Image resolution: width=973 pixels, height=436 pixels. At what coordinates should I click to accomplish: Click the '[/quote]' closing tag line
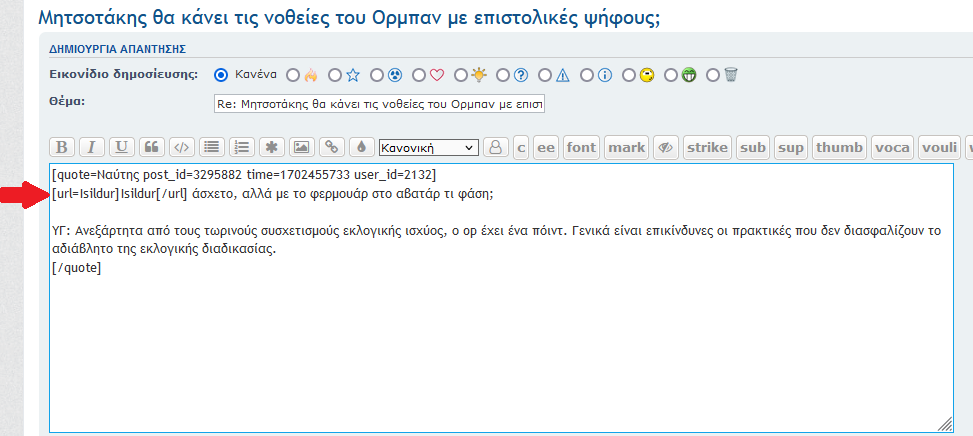coord(77,269)
